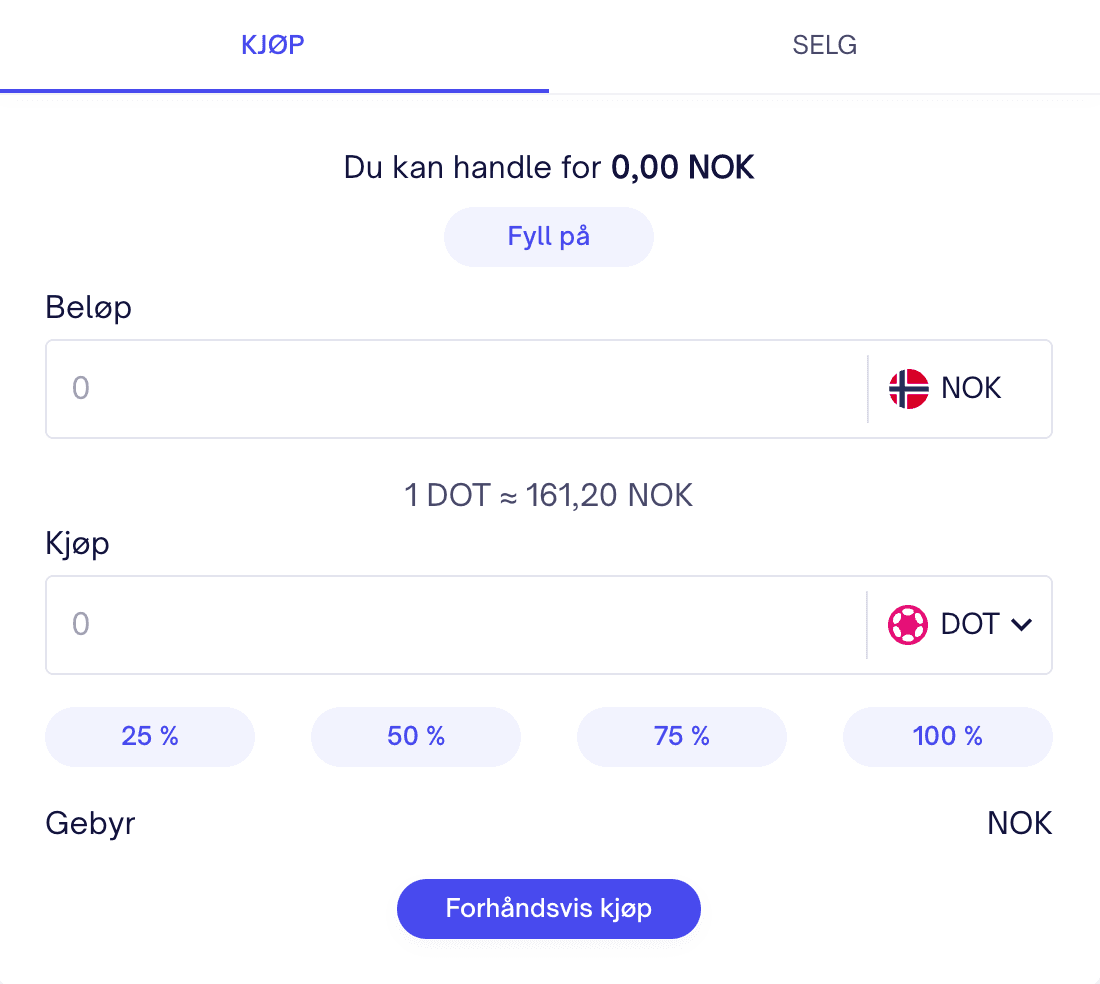Screen dimensions: 1100x984
Task: Focus the Kjøp DOT amount input field
Action: pyautogui.click(x=455, y=625)
